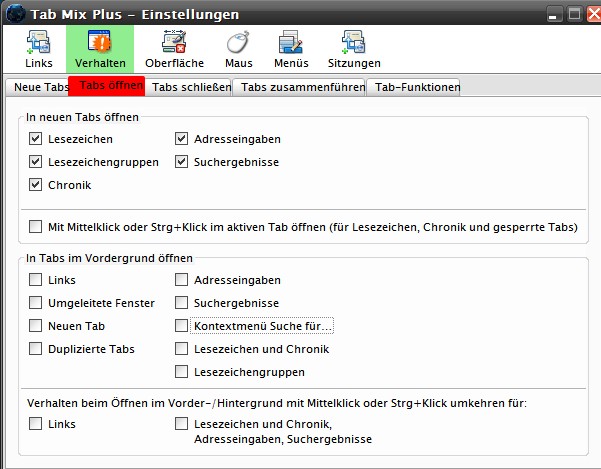Check the Neuen Tab checkbox

(36, 326)
